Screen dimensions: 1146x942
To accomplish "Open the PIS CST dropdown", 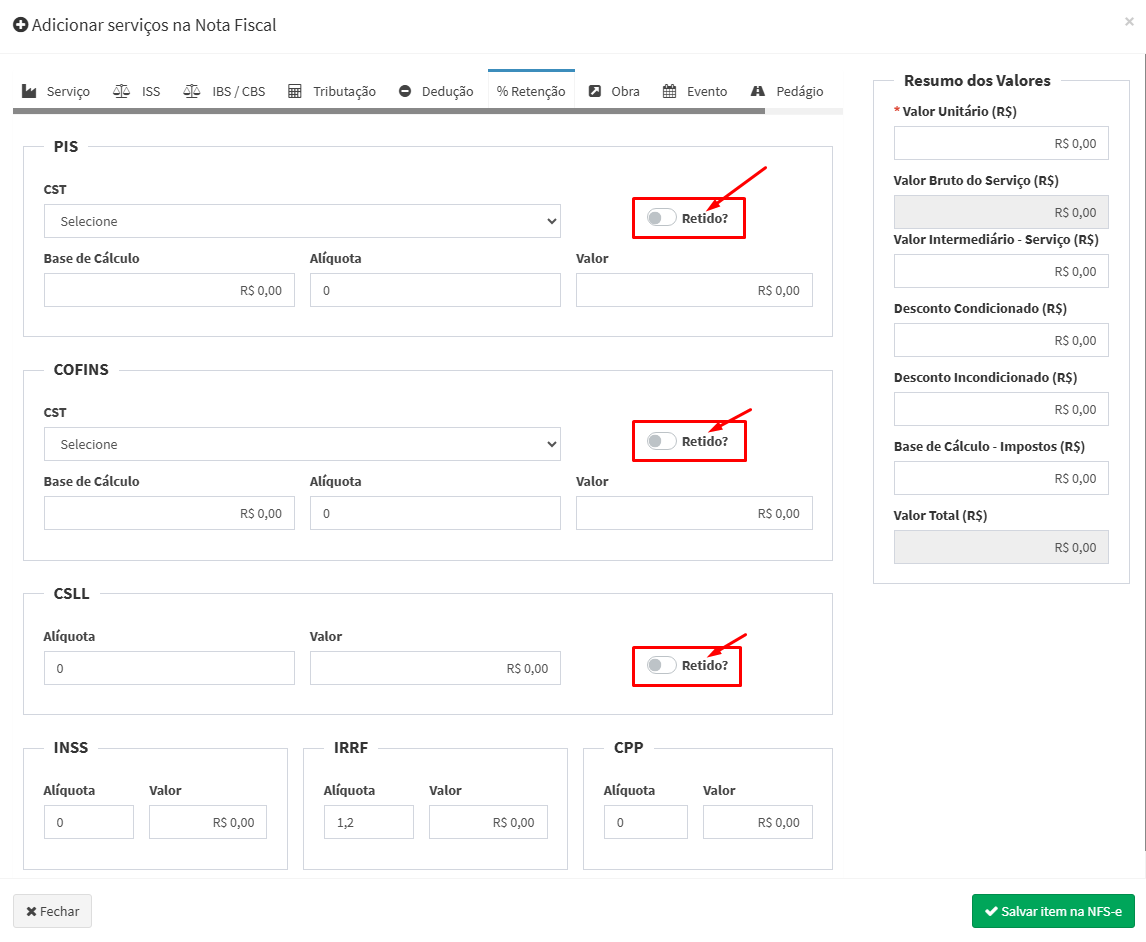I will tap(302, 221).
